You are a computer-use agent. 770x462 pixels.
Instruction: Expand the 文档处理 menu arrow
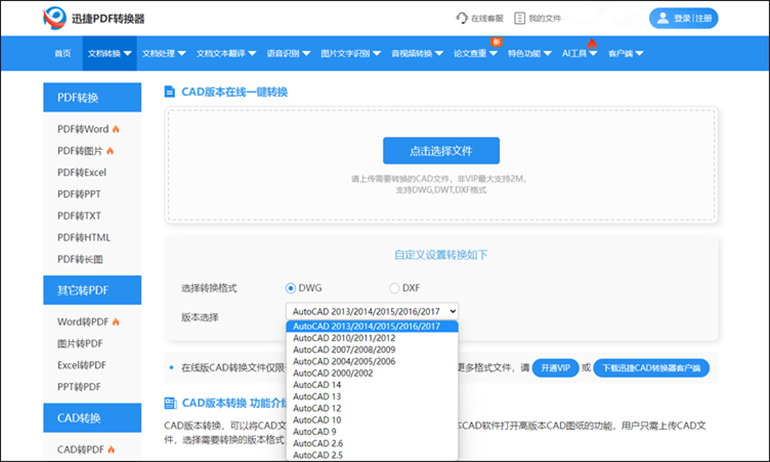click(182, 54)
